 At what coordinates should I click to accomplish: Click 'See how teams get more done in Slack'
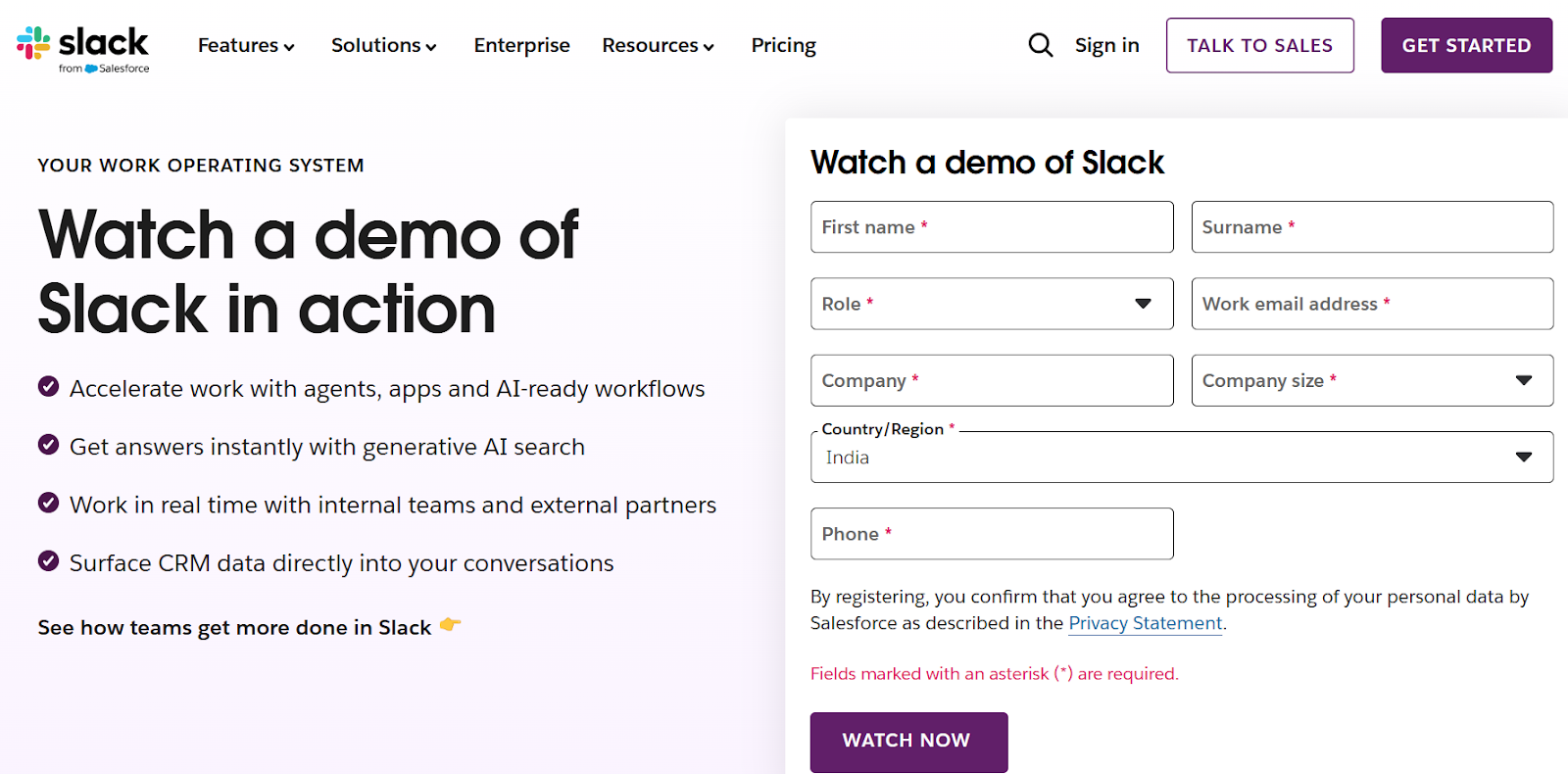point(234,627)
